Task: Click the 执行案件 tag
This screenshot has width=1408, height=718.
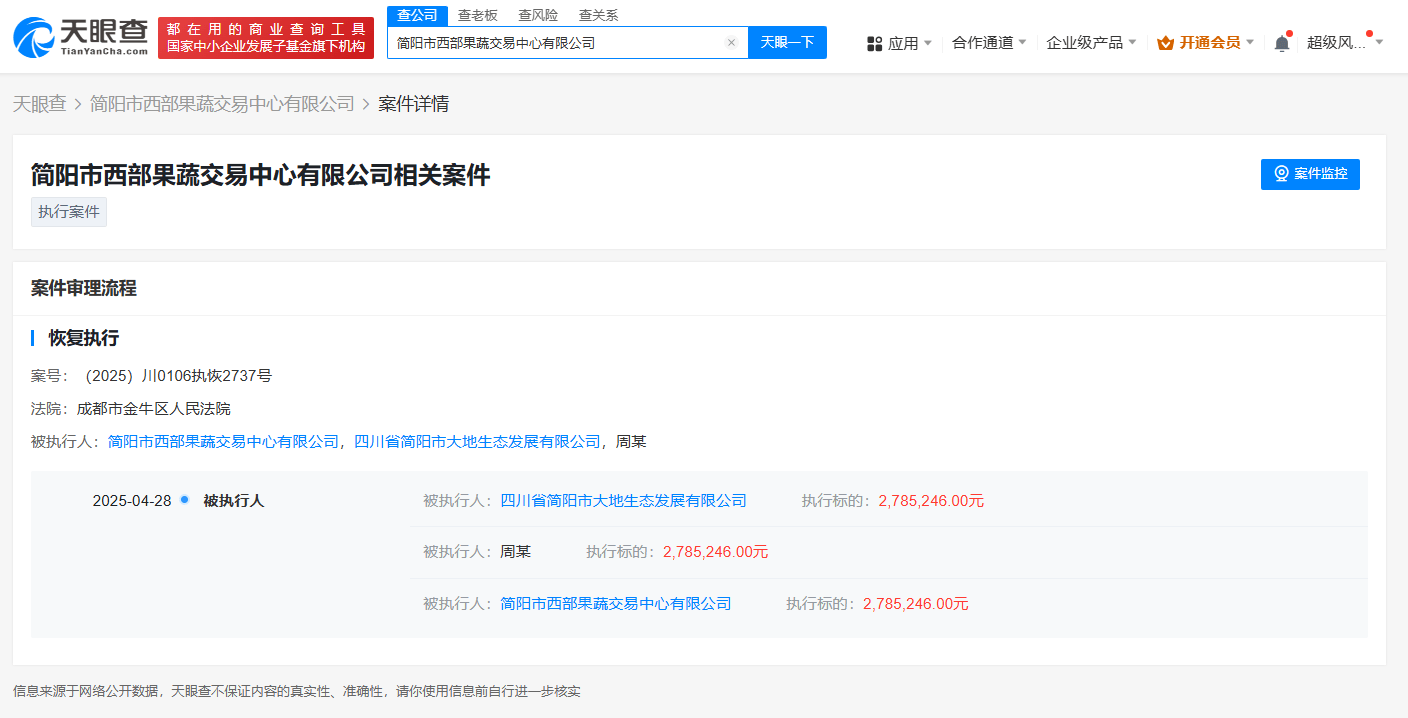Action: 69,212
